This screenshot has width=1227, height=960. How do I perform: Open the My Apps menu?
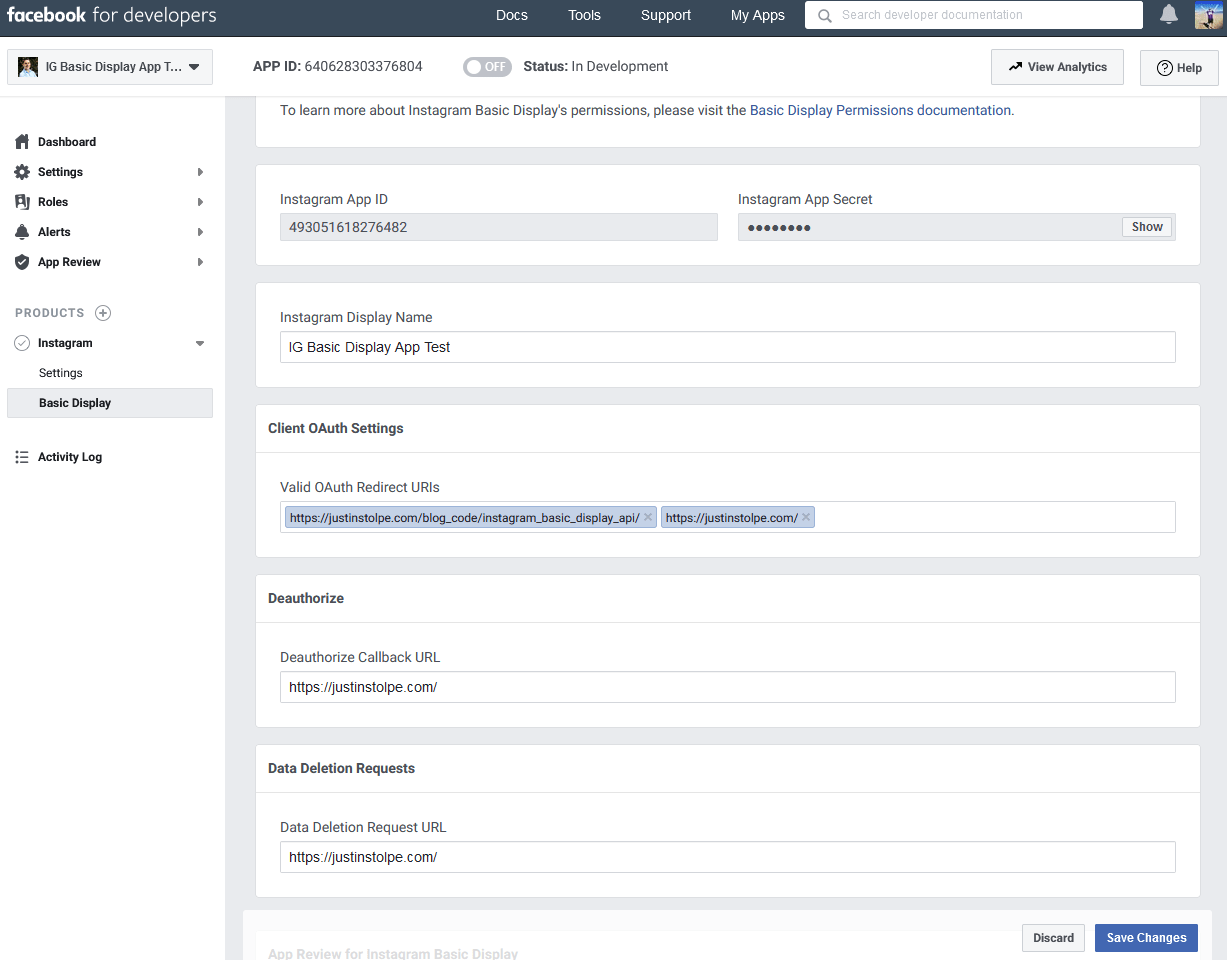tap(758, 15)
